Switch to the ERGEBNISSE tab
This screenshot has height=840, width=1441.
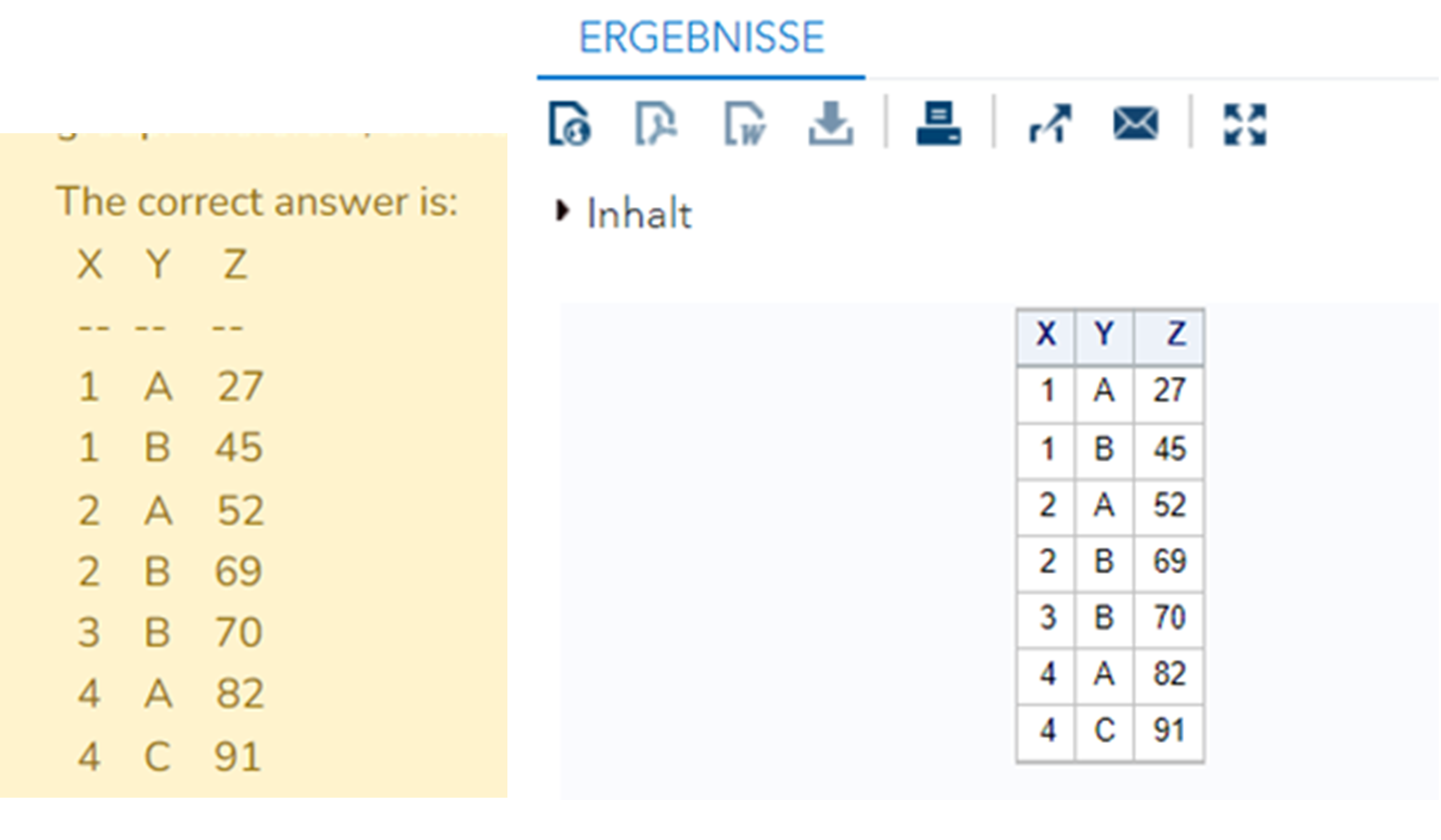click(x=701, y=38)
